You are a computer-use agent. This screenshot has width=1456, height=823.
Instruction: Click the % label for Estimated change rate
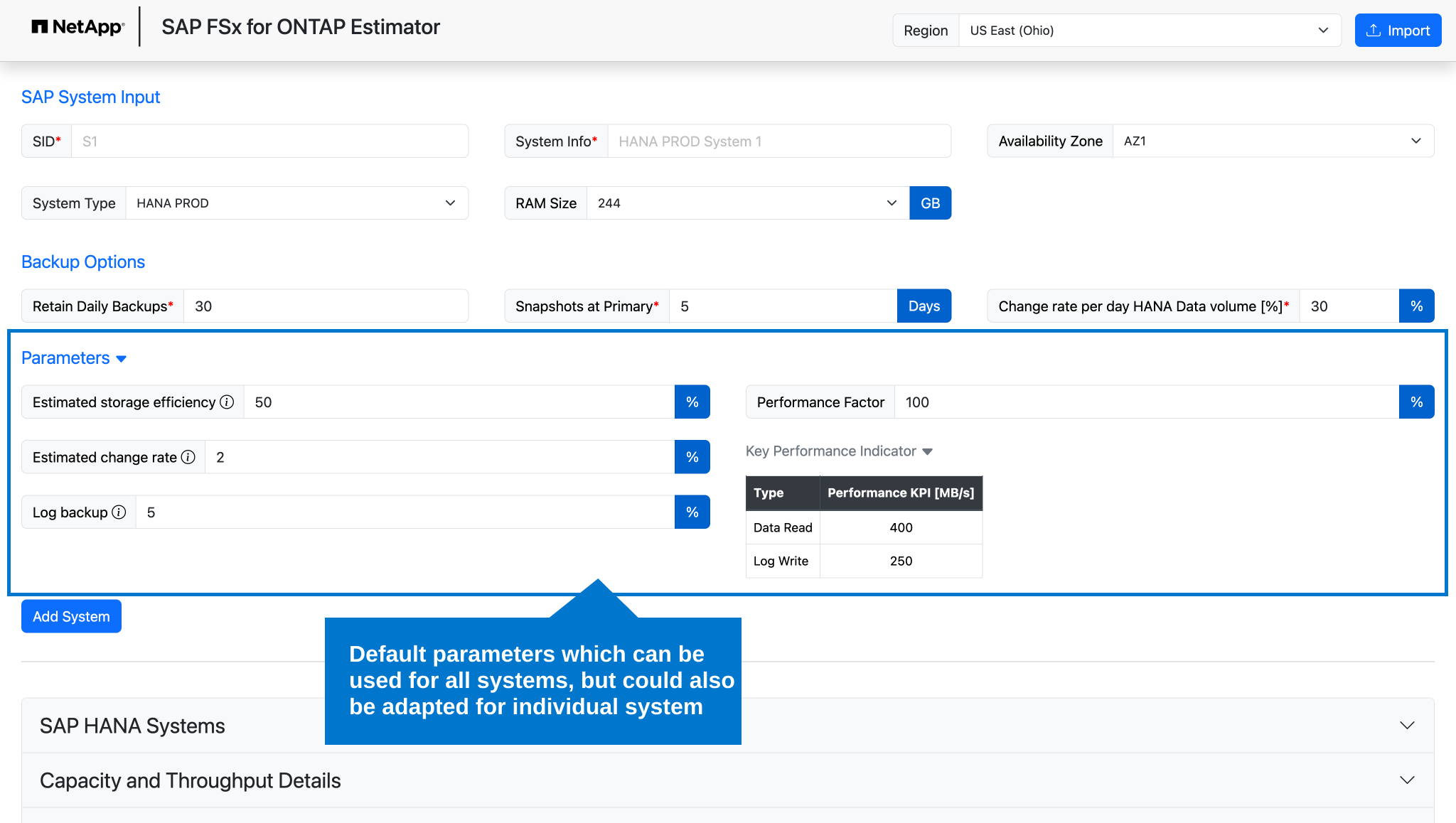(x=692, y=457)
